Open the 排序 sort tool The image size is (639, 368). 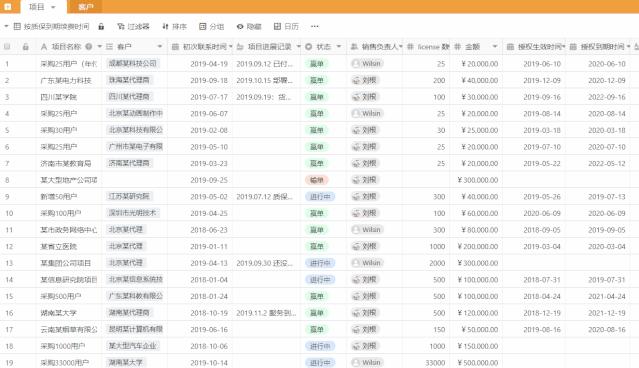tap(174, 26)
